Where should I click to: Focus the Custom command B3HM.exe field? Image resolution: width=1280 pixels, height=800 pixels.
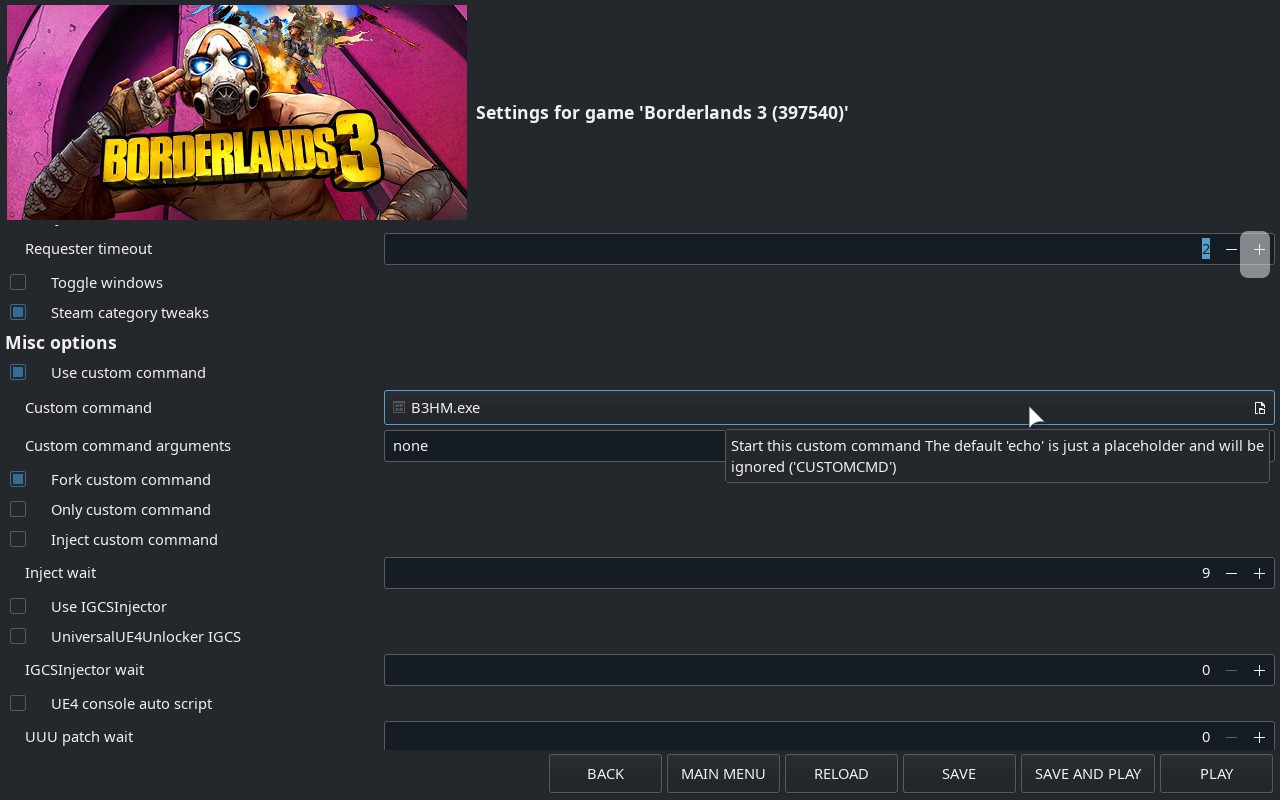click(829, 408)
